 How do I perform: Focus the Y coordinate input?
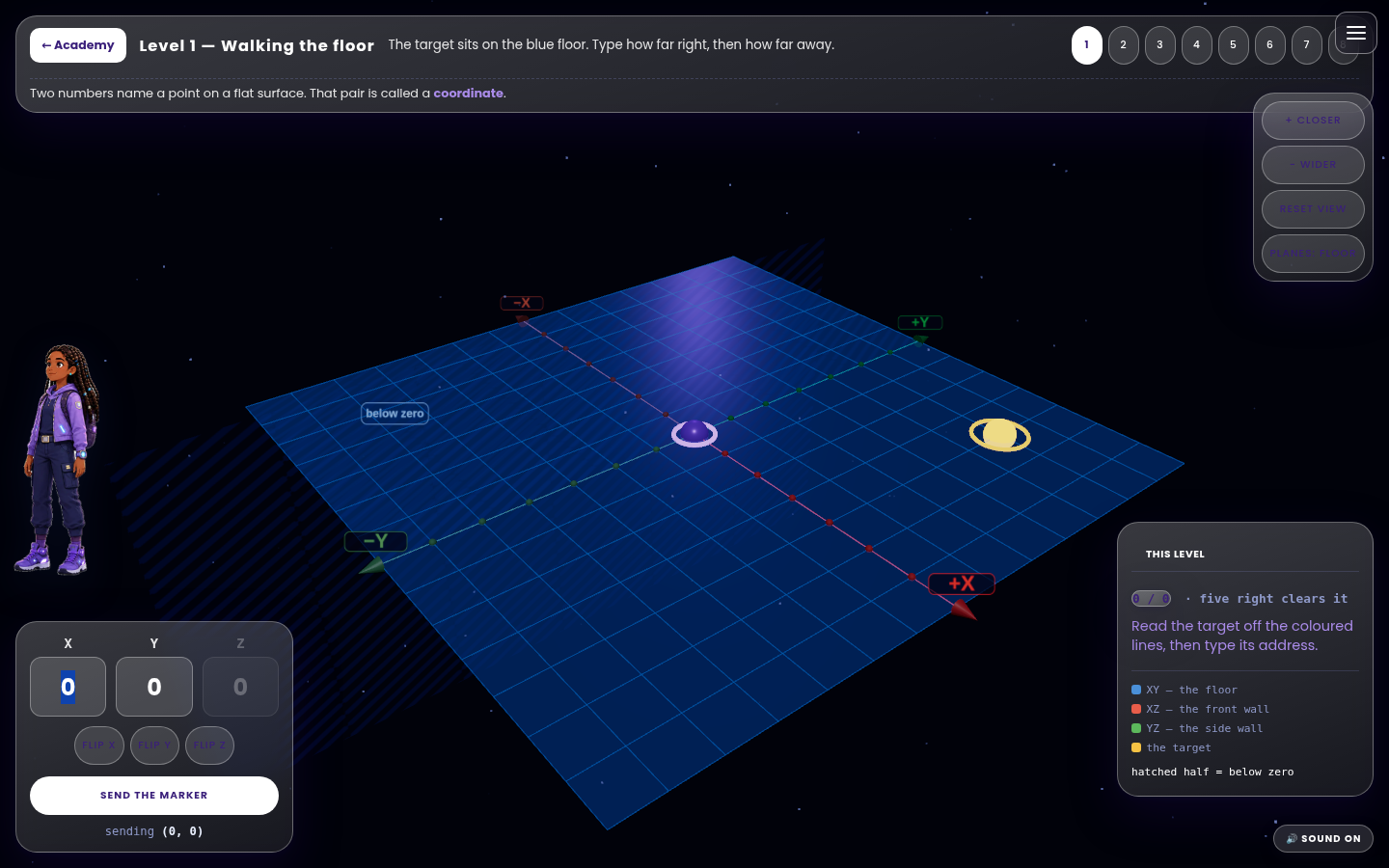click(x=154, y=687)
